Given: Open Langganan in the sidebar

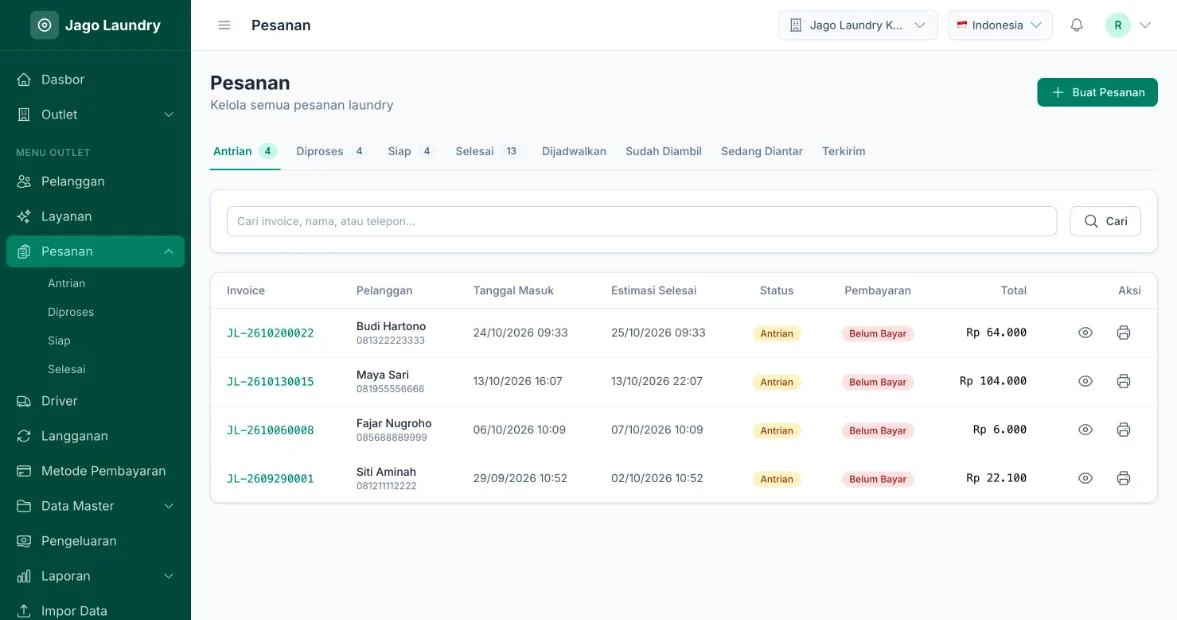Looking at the screenshot, I should (95, 436).
